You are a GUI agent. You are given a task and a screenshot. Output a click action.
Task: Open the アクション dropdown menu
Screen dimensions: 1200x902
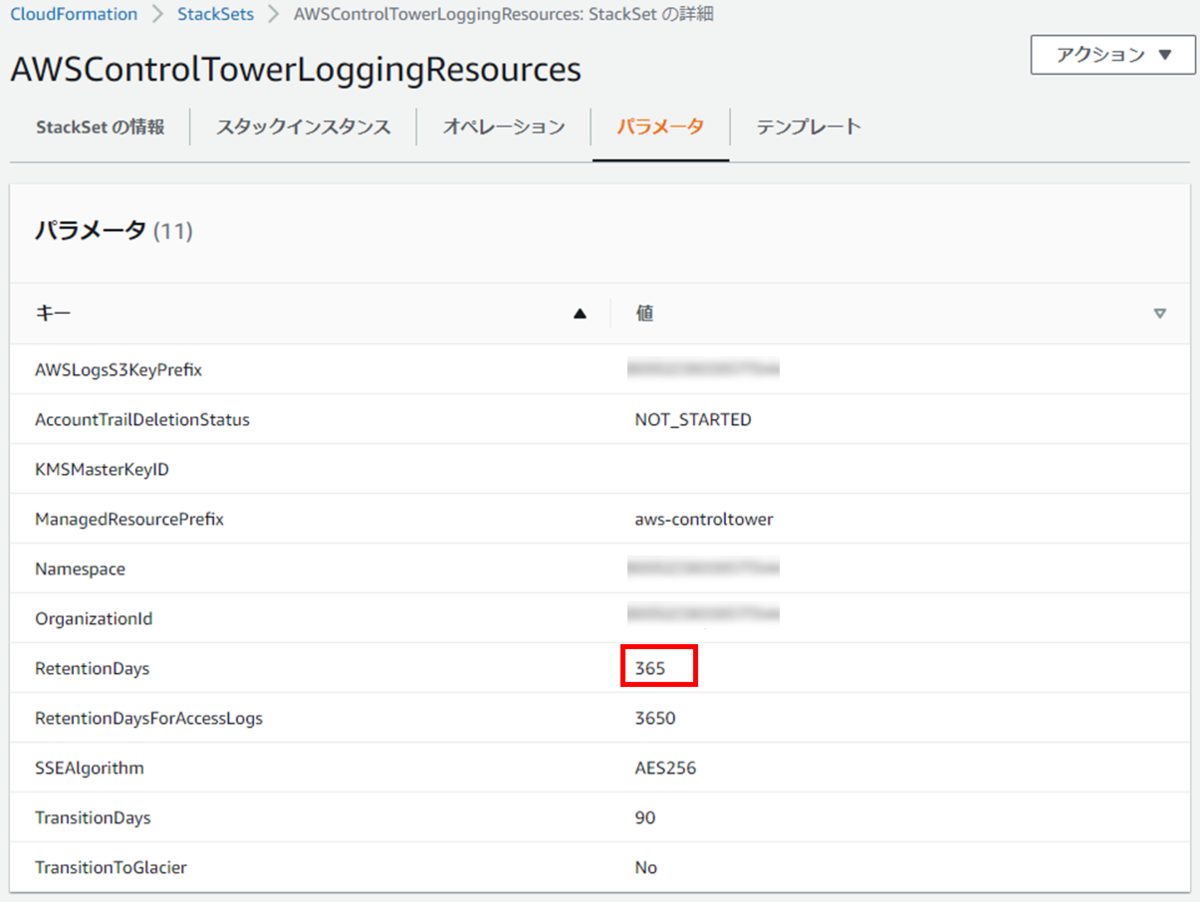(1112, 55)
